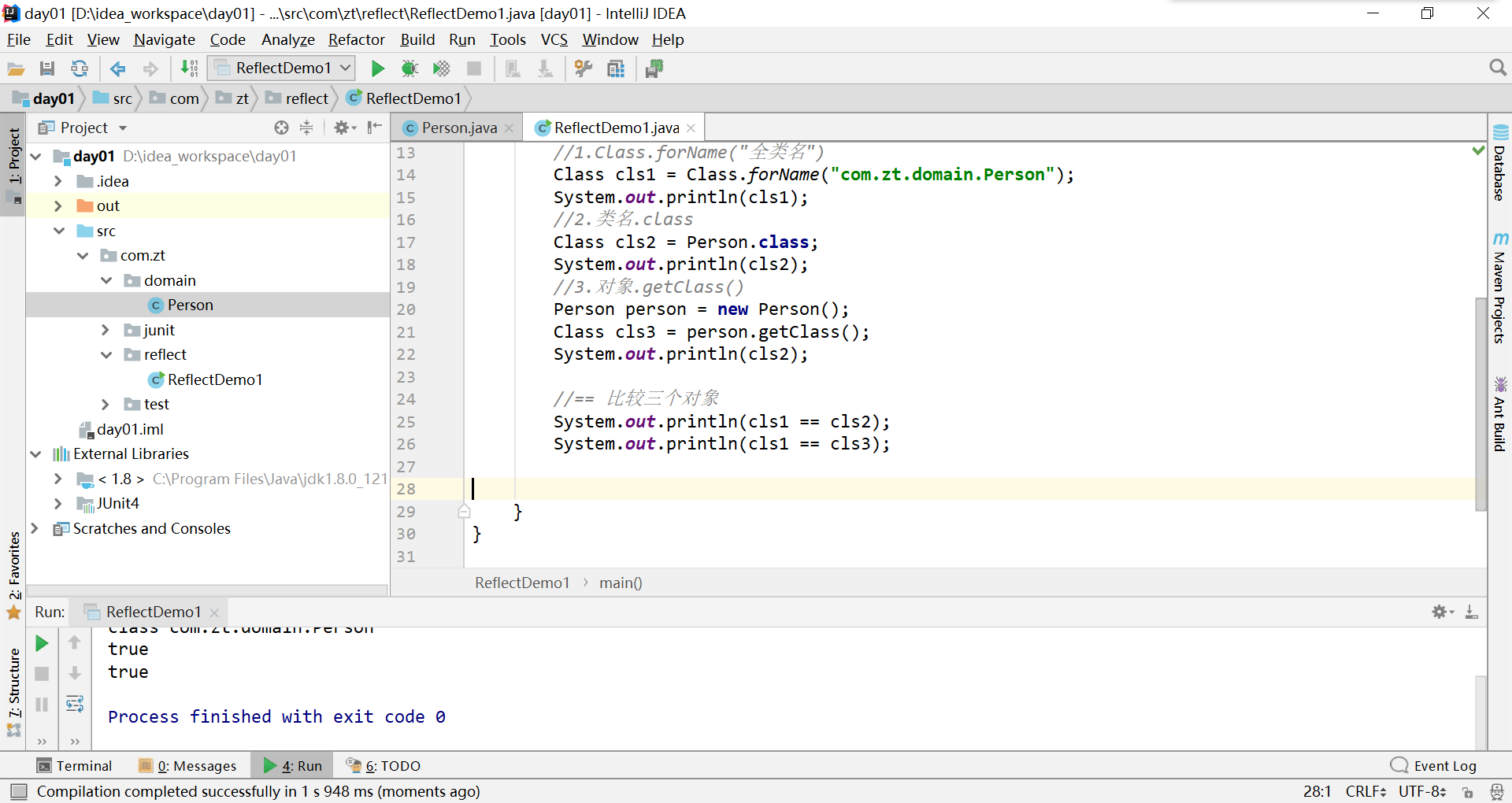Toggle read-only lock icon in status bar

click(x=1468, y=792)
